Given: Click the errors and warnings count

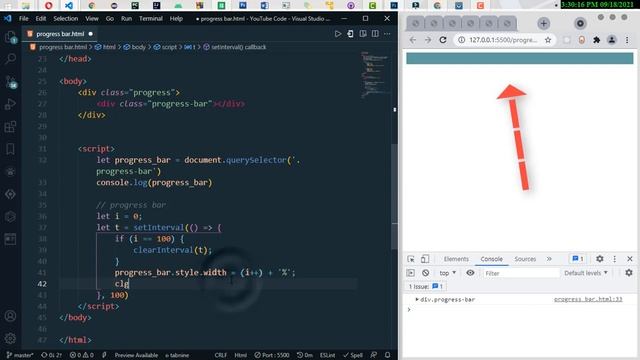Looking at the screenshot, I should coord(82,355).
